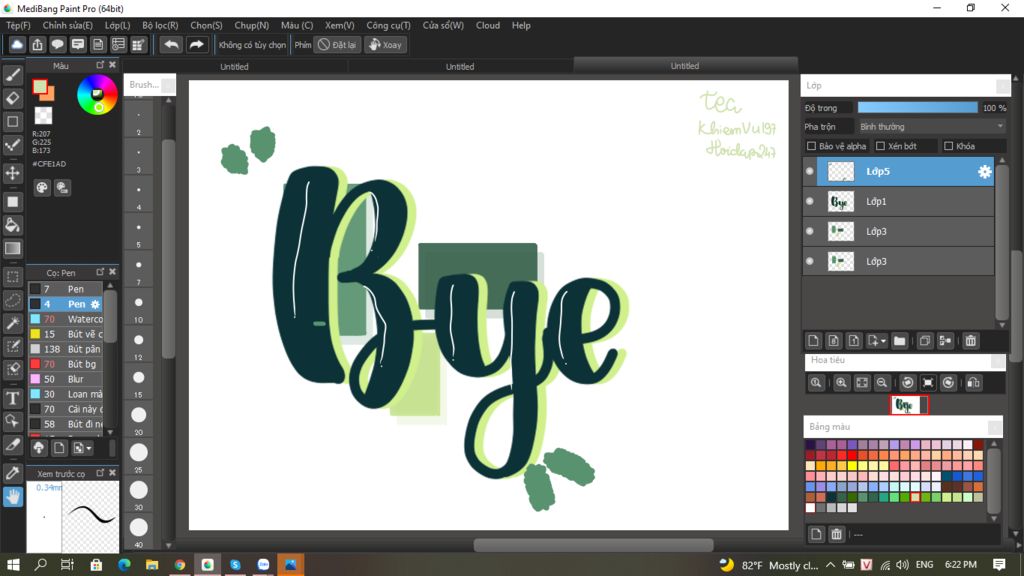
Task: Open the add-layer dropdown arrow
Action: coord(883,342)
